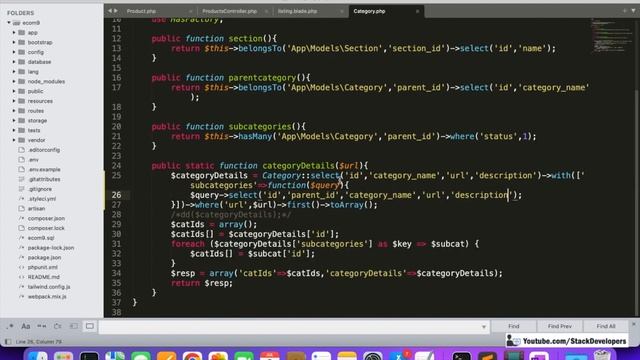The image size is (640, 360).
Task: Open Launchpad from the Dock
Action: click(63, 355)
